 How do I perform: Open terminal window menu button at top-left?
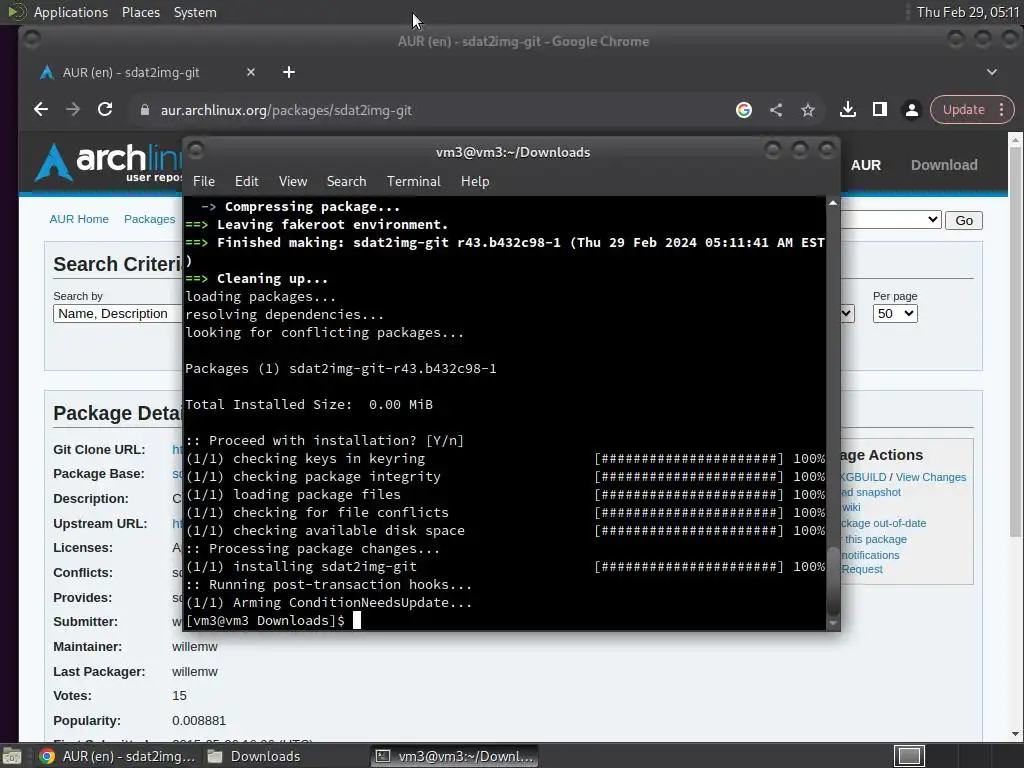[195, 151]
